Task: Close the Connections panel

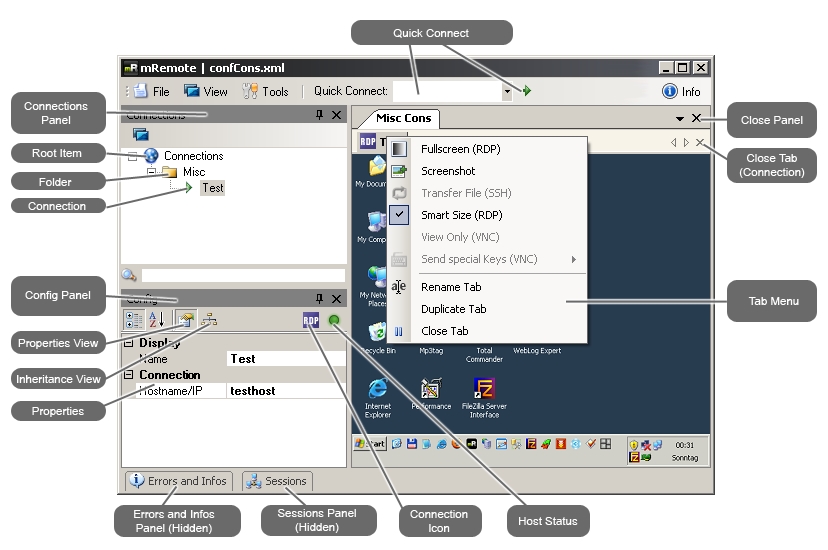Action: (336, 115)
